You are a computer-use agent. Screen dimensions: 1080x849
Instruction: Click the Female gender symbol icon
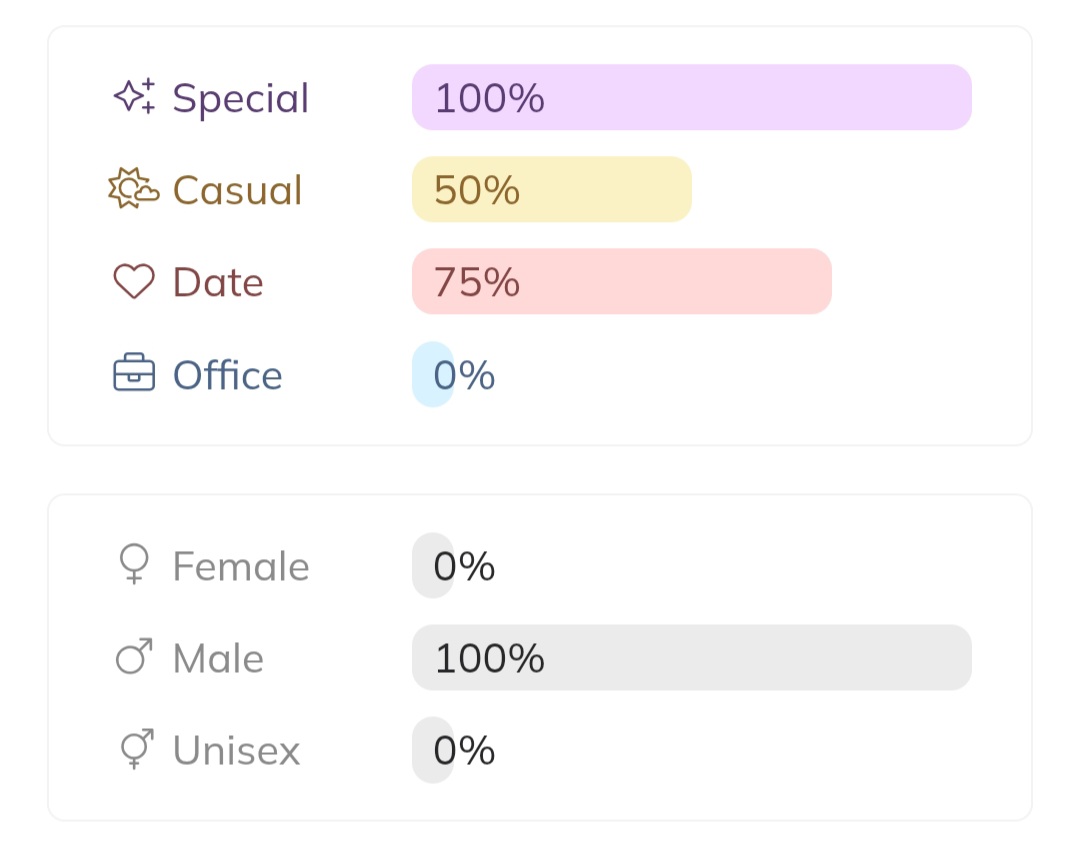coord(134,565)
